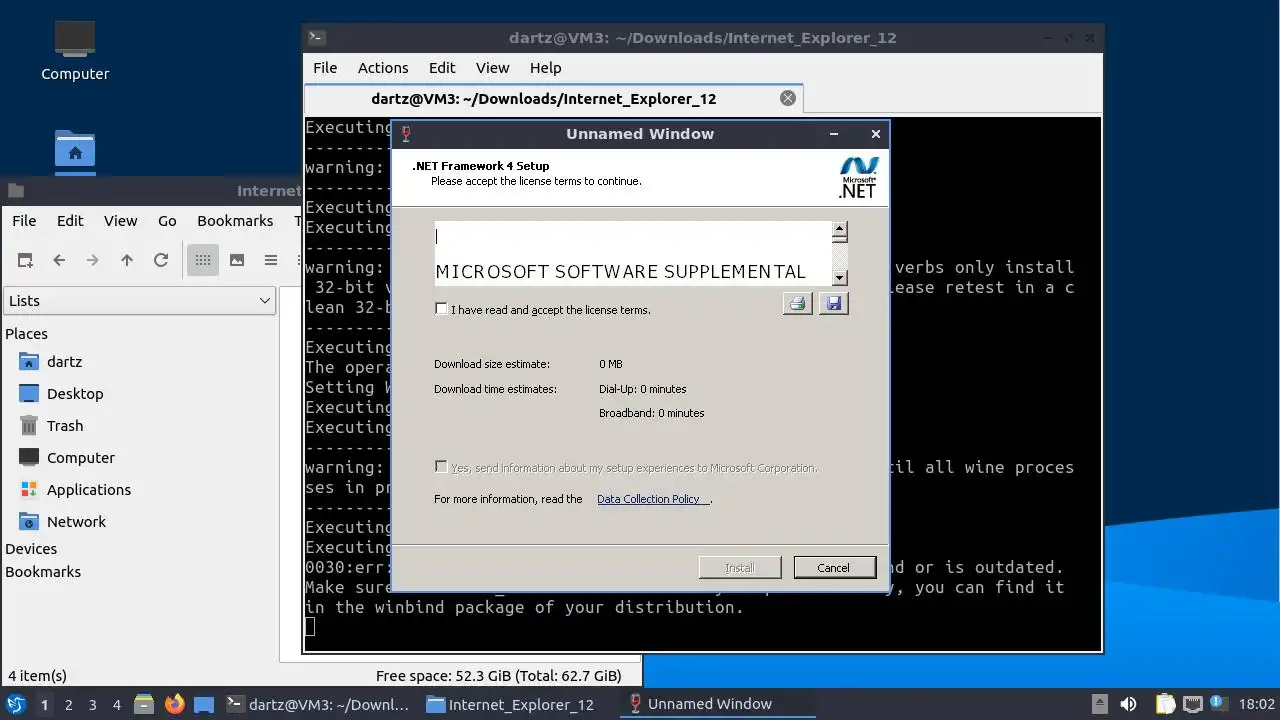Click the wine glass icon in setup title bar
The height and width of the screenshot is (720, 1280).
(x=406, y=134)
